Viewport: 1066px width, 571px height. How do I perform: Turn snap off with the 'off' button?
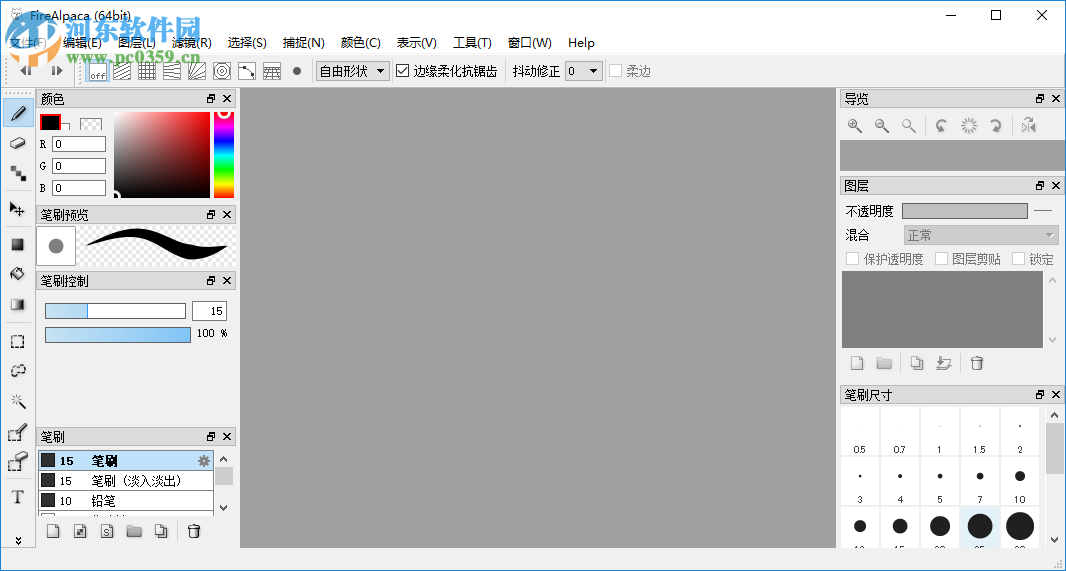(x=98, y=71)
